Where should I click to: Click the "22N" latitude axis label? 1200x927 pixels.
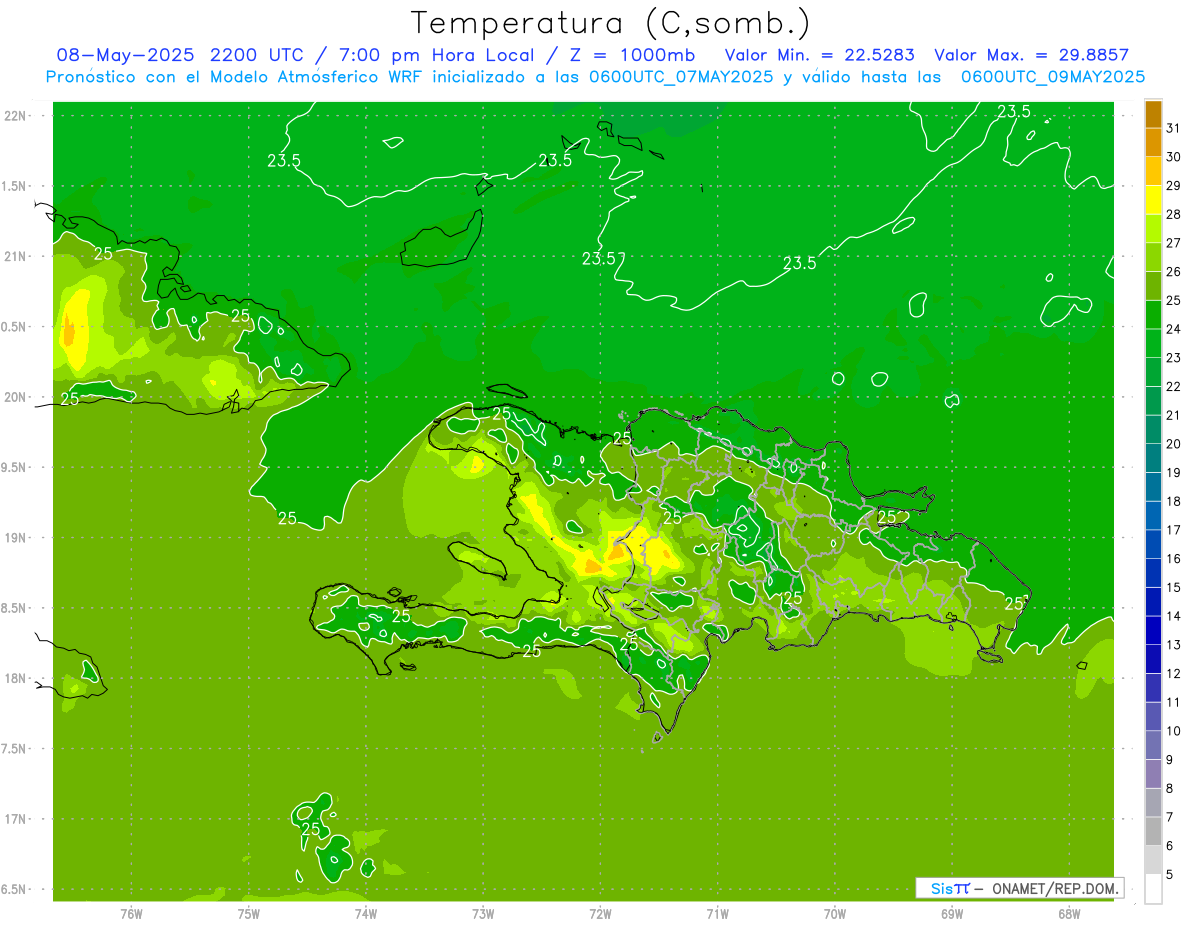coord(17,116)
